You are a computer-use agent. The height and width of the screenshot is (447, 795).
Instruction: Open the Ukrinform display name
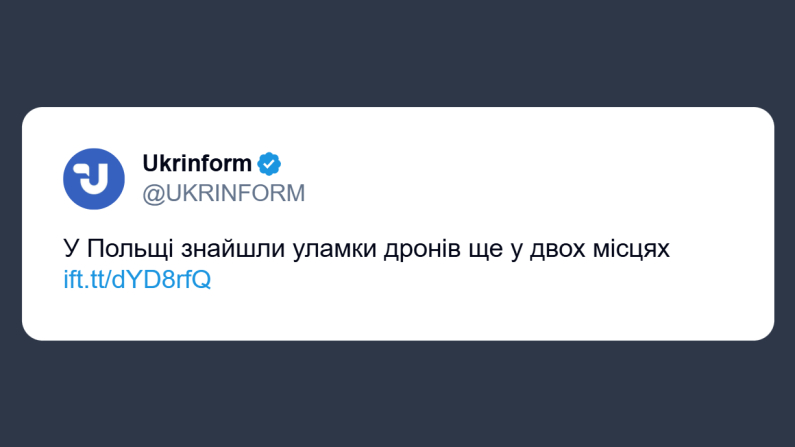(197, 163)
